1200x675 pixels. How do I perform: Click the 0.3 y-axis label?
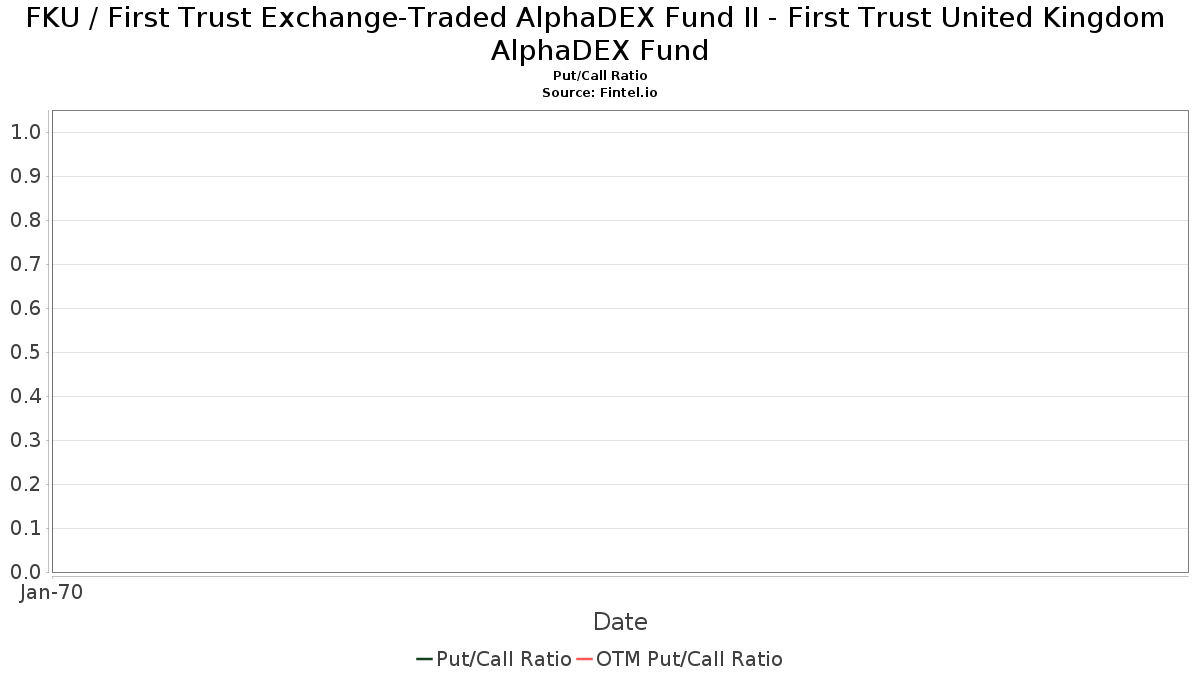pyautogui.click(x=25, y=440)
